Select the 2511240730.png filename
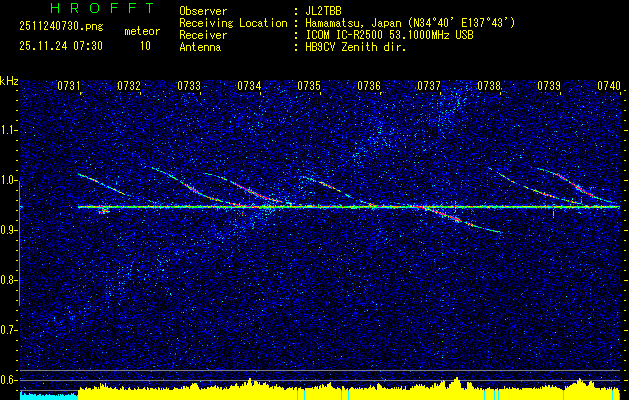629x400 pixels. pyautogui.click(x=55, y=29)
